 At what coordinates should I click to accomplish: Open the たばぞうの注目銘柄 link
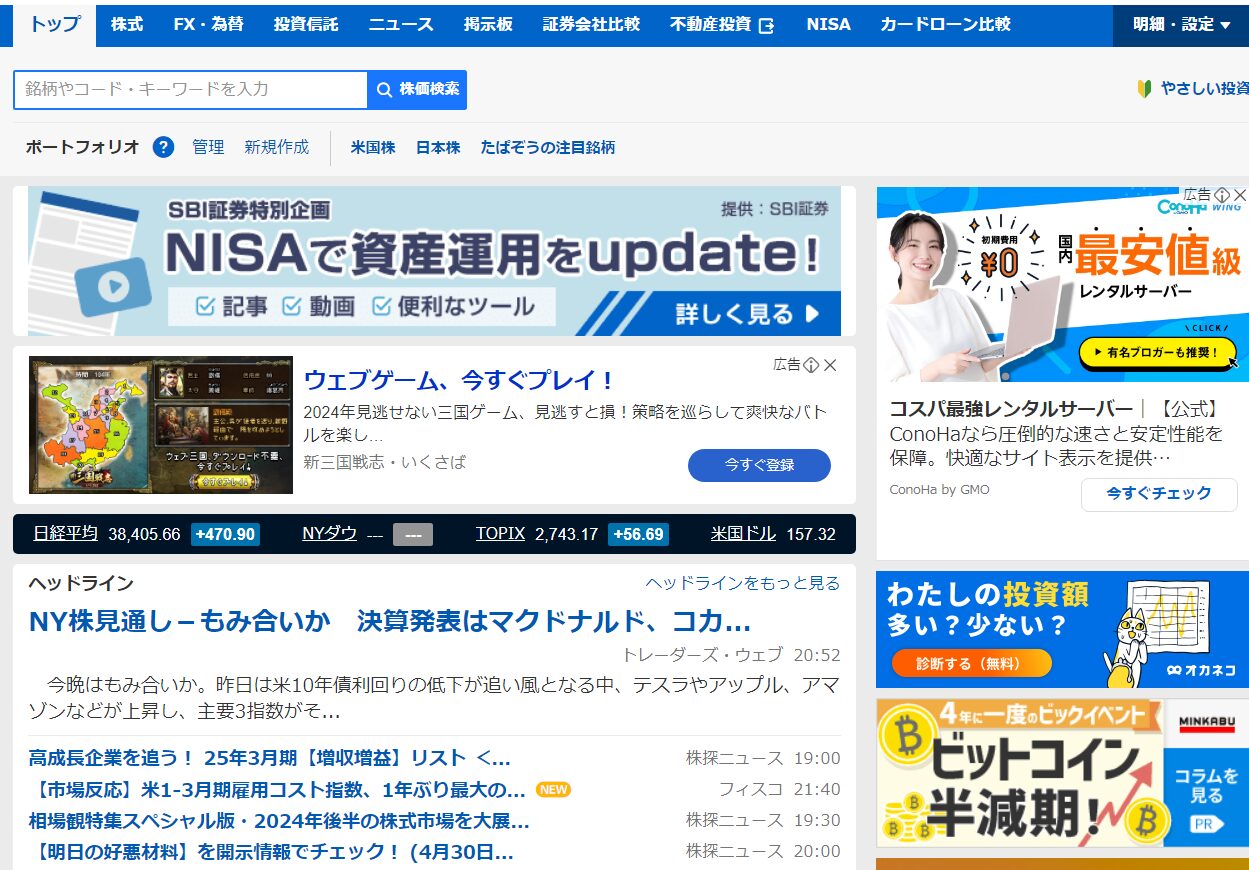point(547,147)
